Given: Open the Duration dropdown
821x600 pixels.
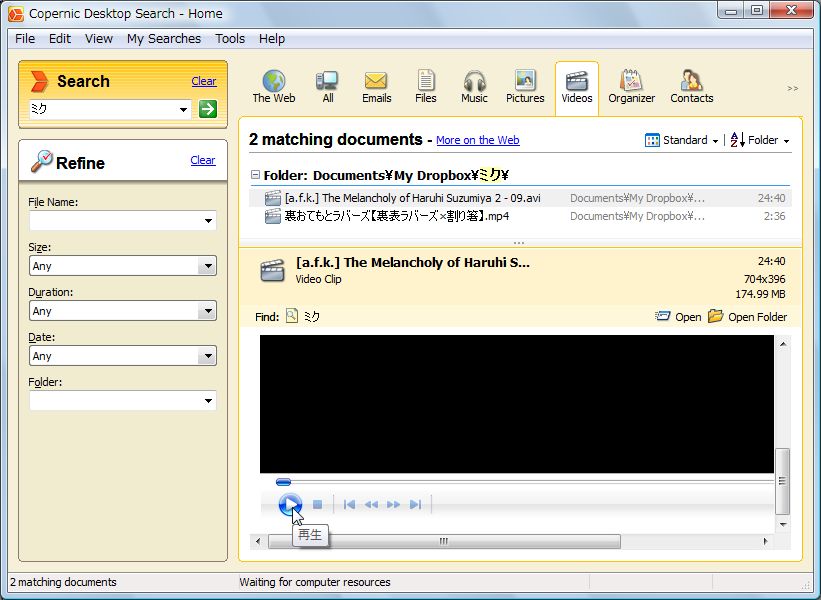Looking at the screenshot, I should (x=208, y=310).
